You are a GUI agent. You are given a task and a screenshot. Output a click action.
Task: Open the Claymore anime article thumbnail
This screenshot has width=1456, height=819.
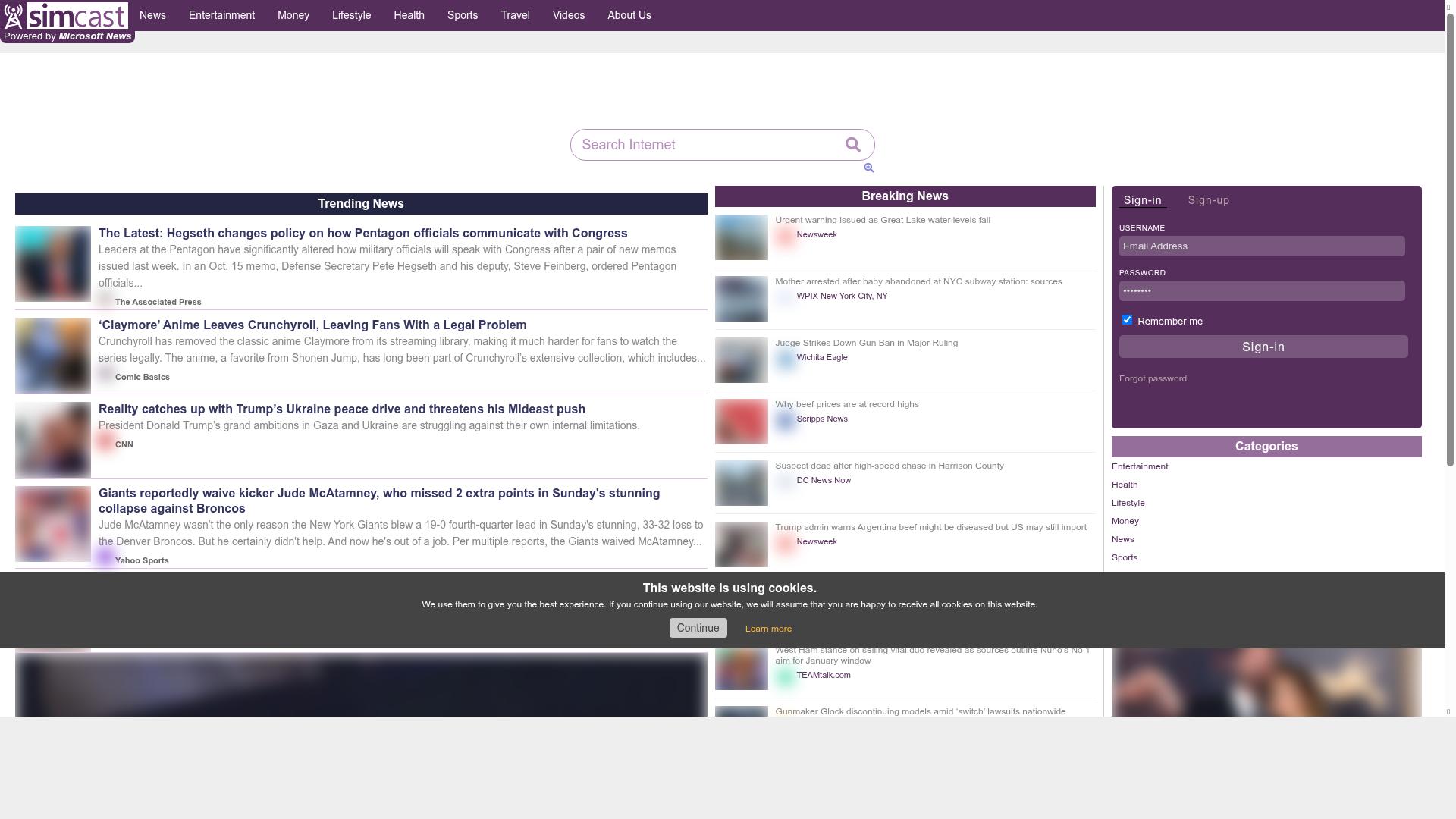[53, 356]
